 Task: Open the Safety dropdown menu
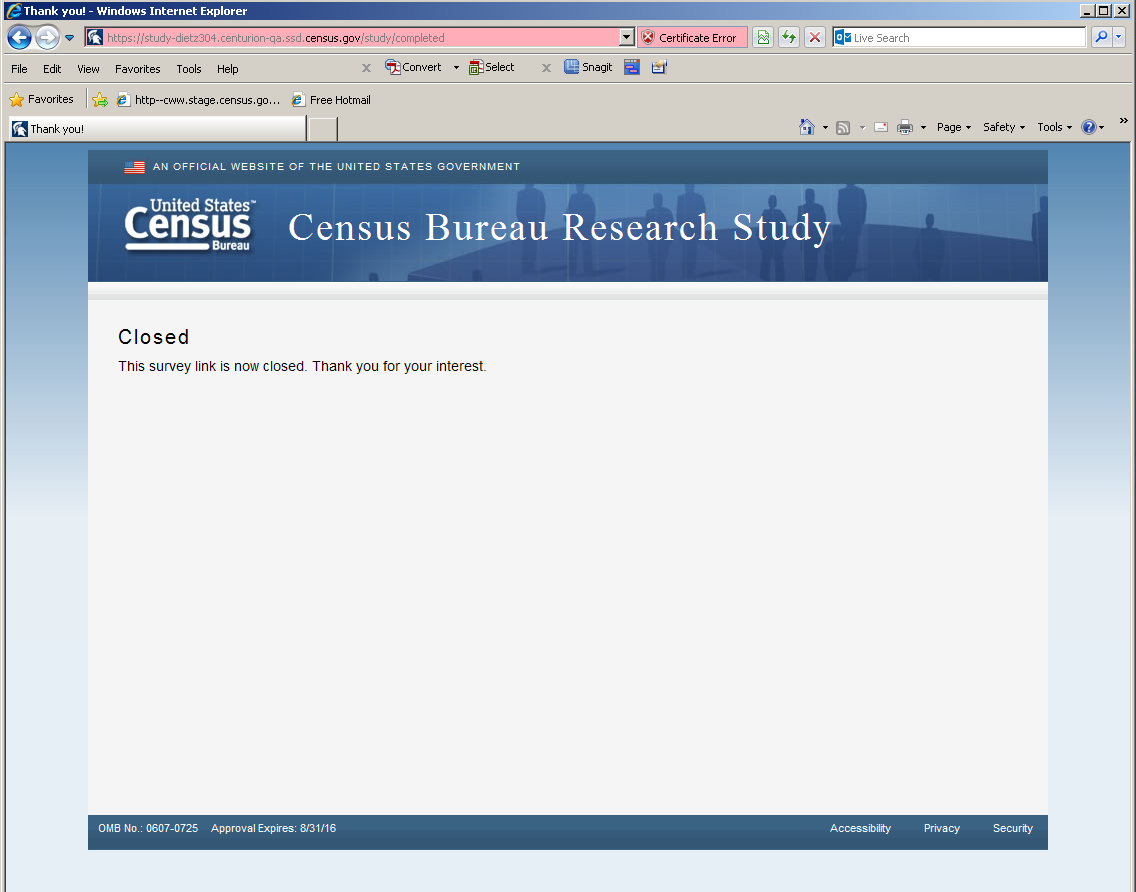coord(1003,127)
